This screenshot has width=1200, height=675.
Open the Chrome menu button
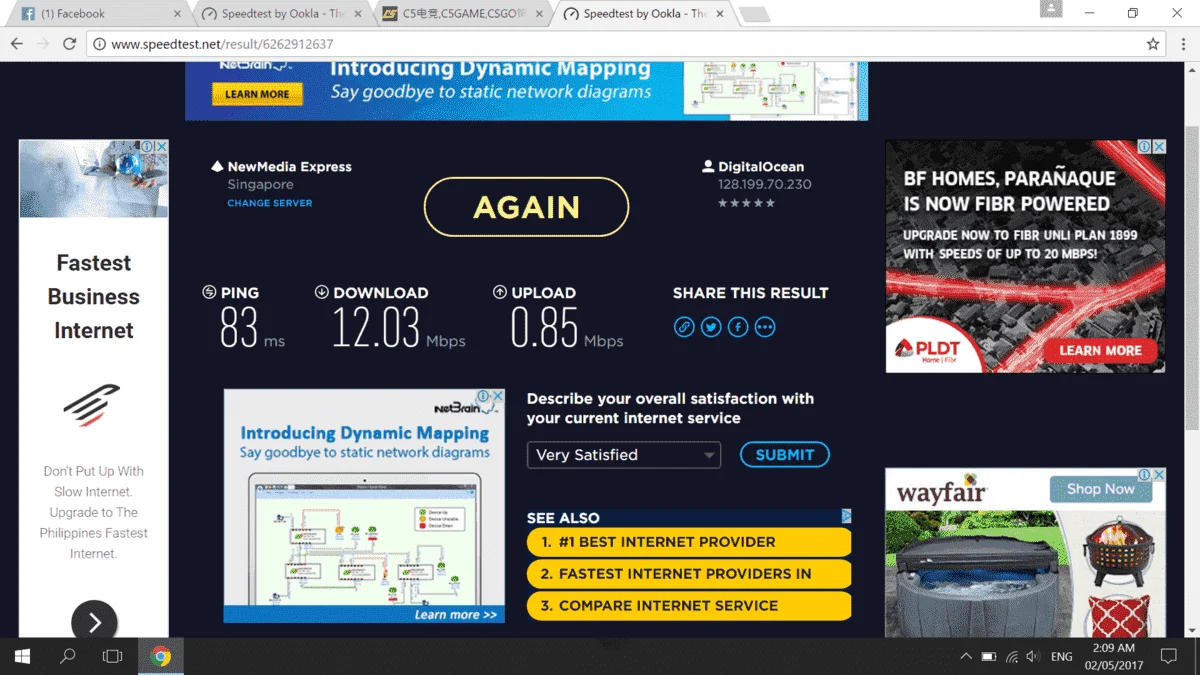(1182, 44)
